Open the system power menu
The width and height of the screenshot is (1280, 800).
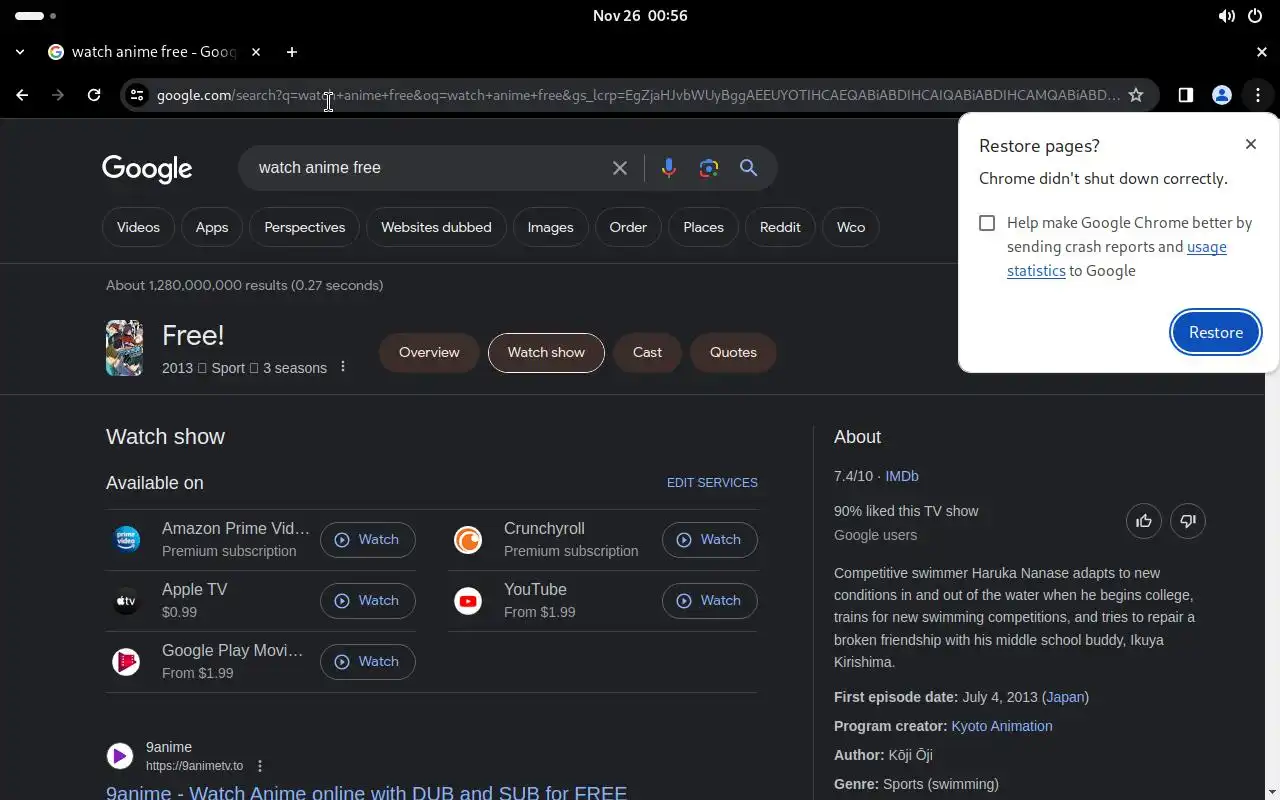pyautogui.click(x=1255, y=16)
